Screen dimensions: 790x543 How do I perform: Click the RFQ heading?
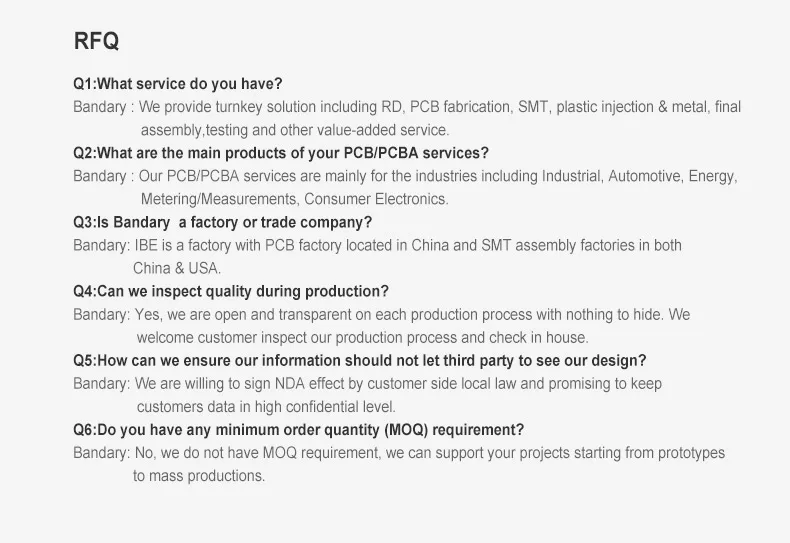pyautogui.click(x=96, y=42)
